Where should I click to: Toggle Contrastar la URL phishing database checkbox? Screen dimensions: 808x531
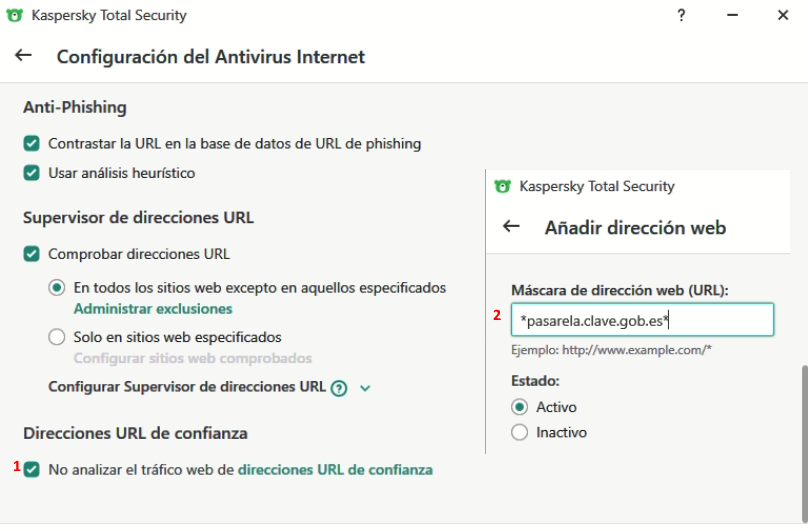point(32,144)
